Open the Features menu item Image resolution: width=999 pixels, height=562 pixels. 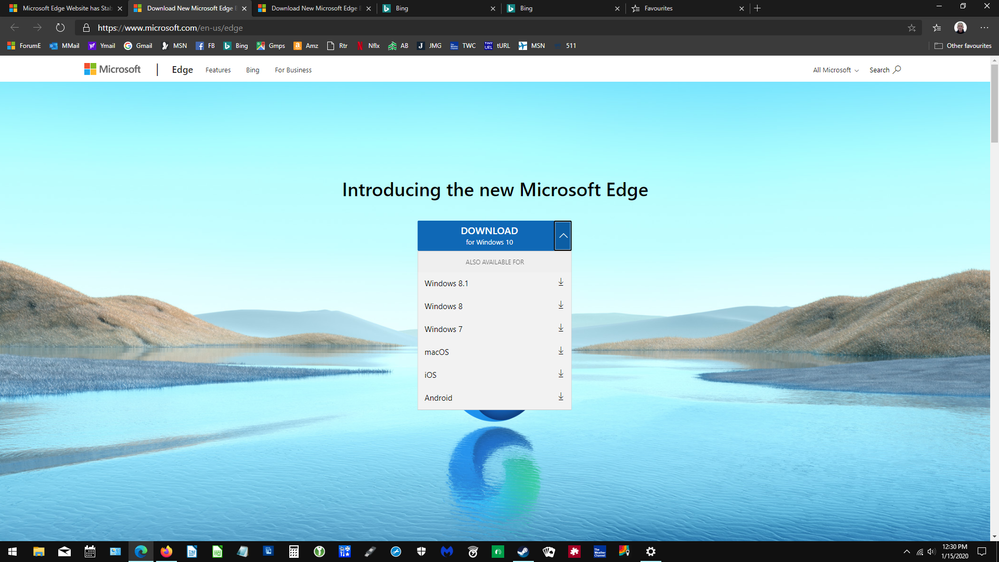pos(218,70)
